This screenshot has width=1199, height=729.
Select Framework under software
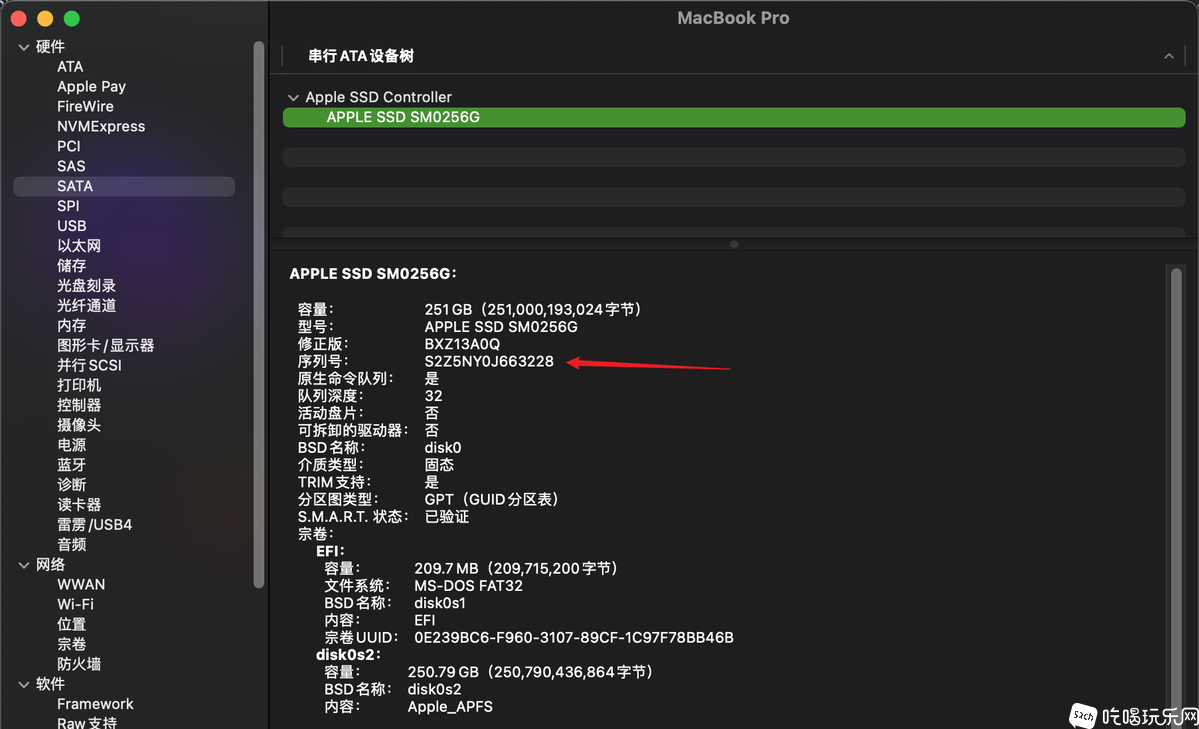click(x=95, y=703)
